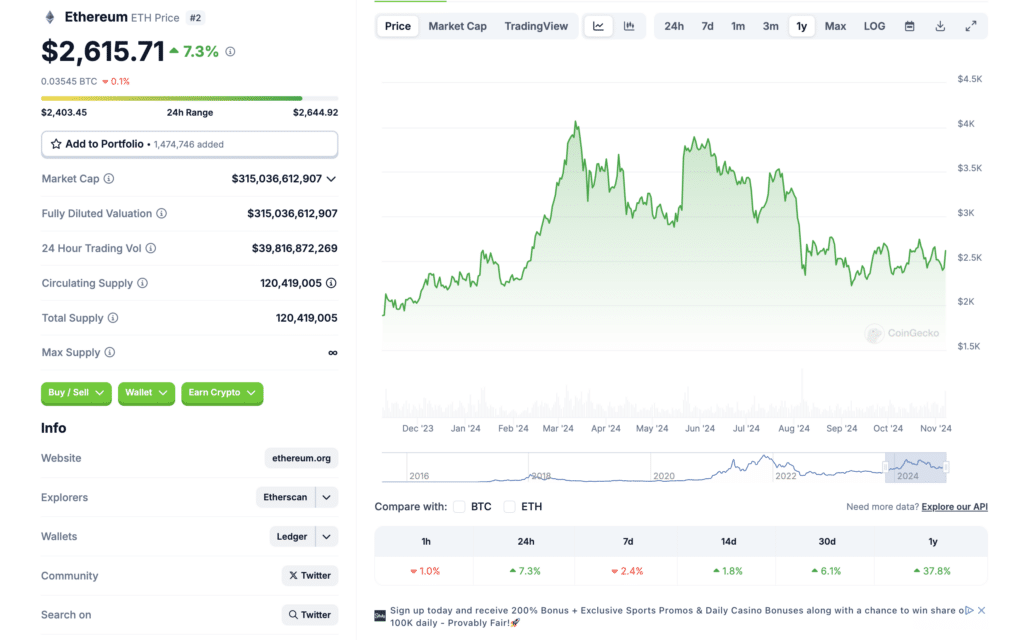
Task: Set chart range to 24h
Action: click(x=674, y=26)
